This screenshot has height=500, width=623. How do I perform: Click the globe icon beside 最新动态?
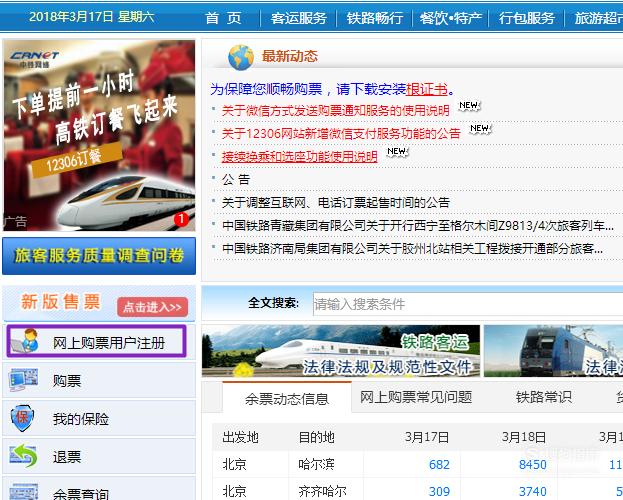click(241, 57)
